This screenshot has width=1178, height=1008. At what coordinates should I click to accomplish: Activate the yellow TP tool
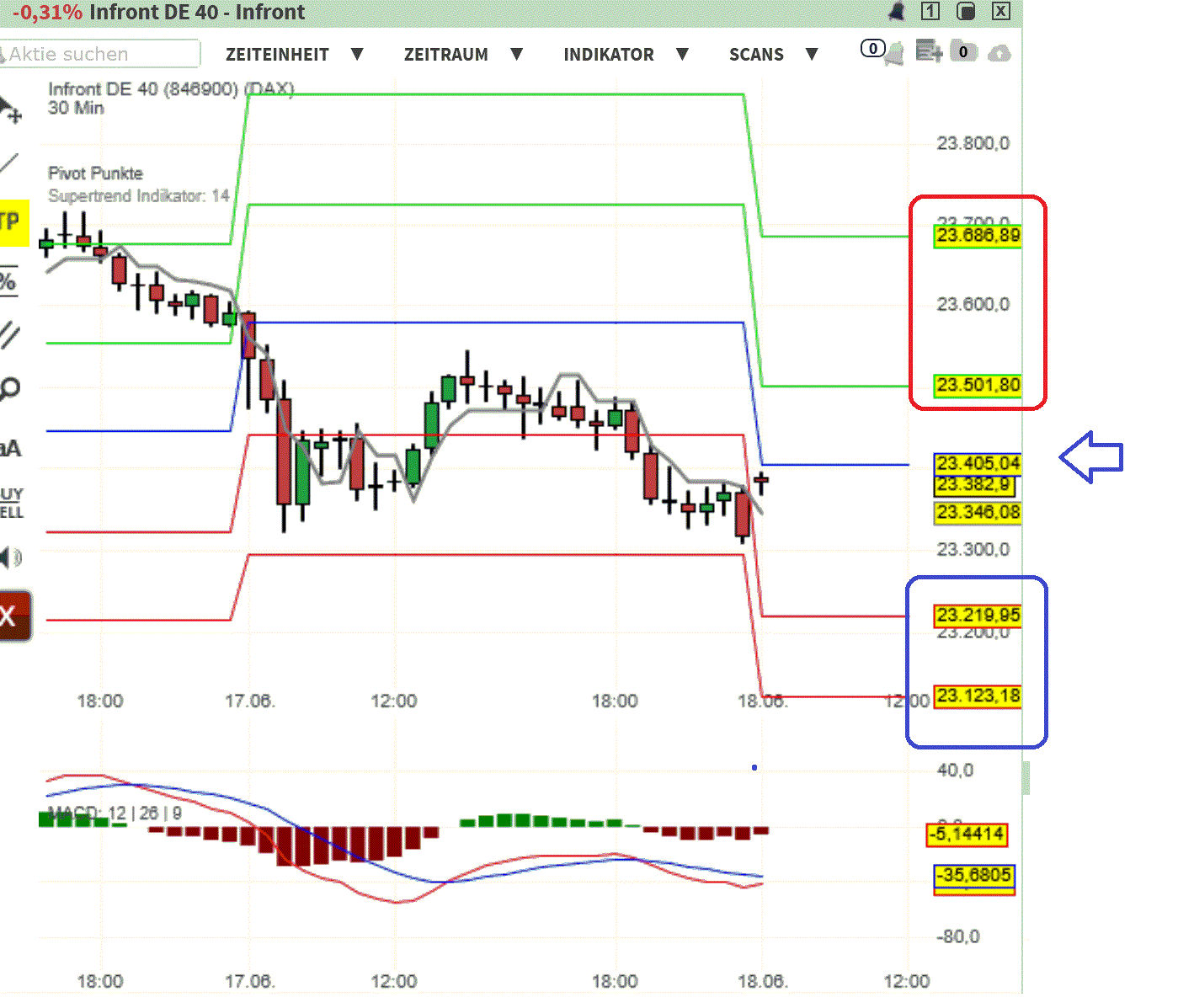pyautogui.click(x=10, y=221)
